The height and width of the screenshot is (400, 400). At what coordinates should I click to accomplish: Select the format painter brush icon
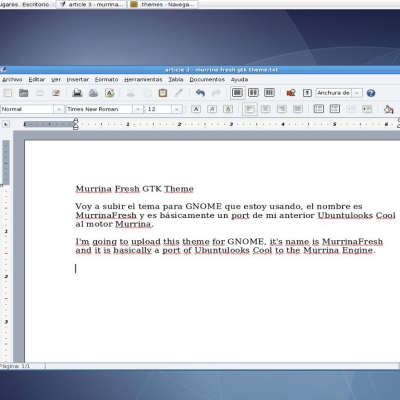(x=179, y=93)
